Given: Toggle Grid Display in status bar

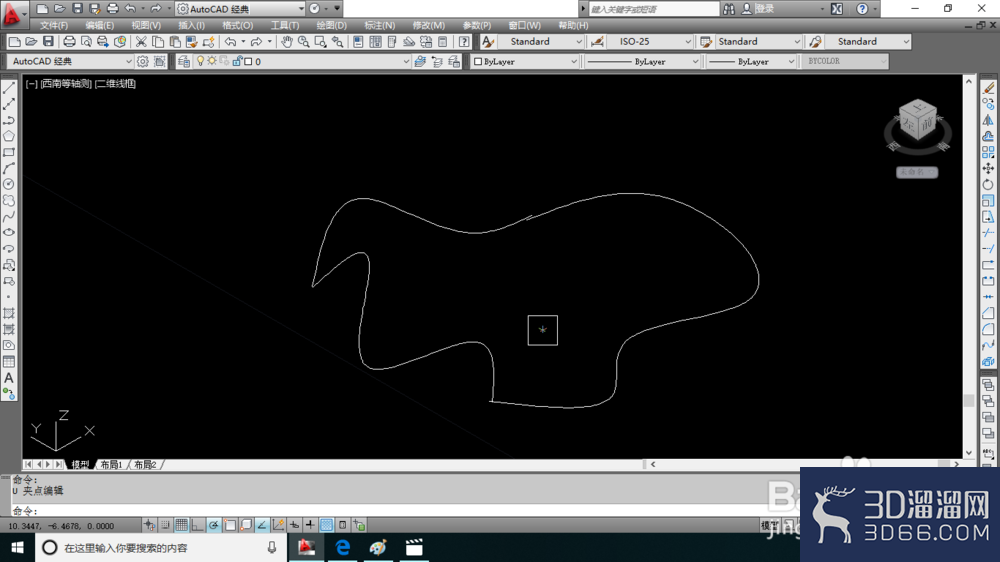Looking at the screenshot, I should pos(182,525).
